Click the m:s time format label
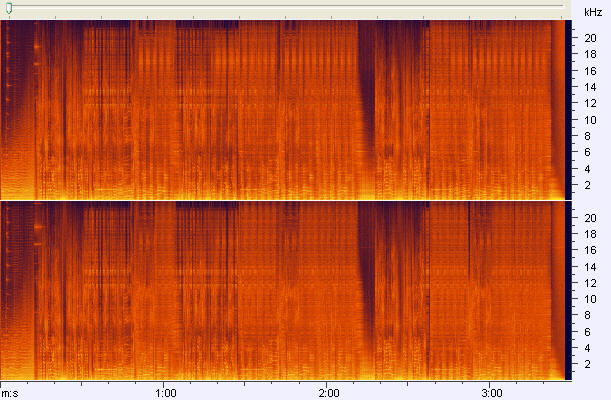The width and height of the screenshot is (611, 400). click(x=10, y=392)
